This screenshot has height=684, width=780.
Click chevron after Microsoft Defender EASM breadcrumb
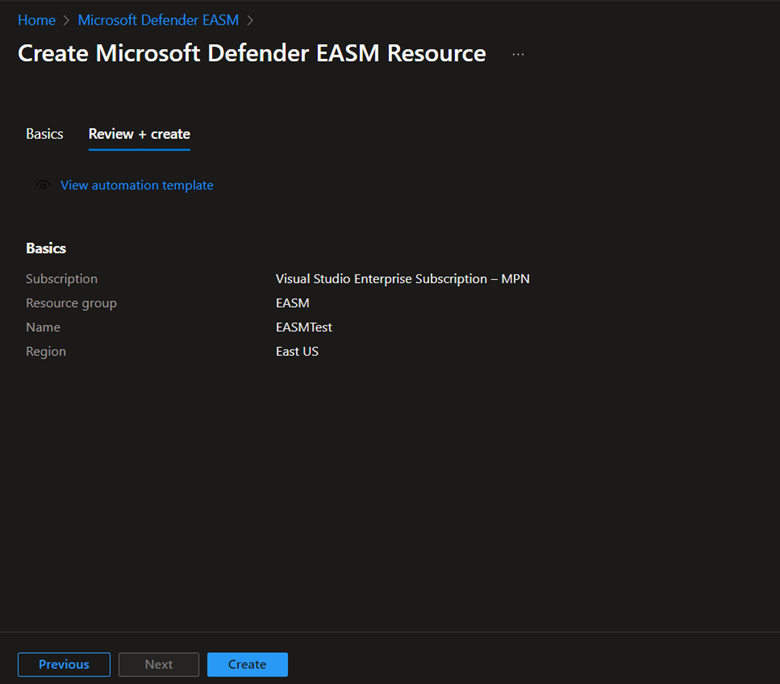point(250,21)
